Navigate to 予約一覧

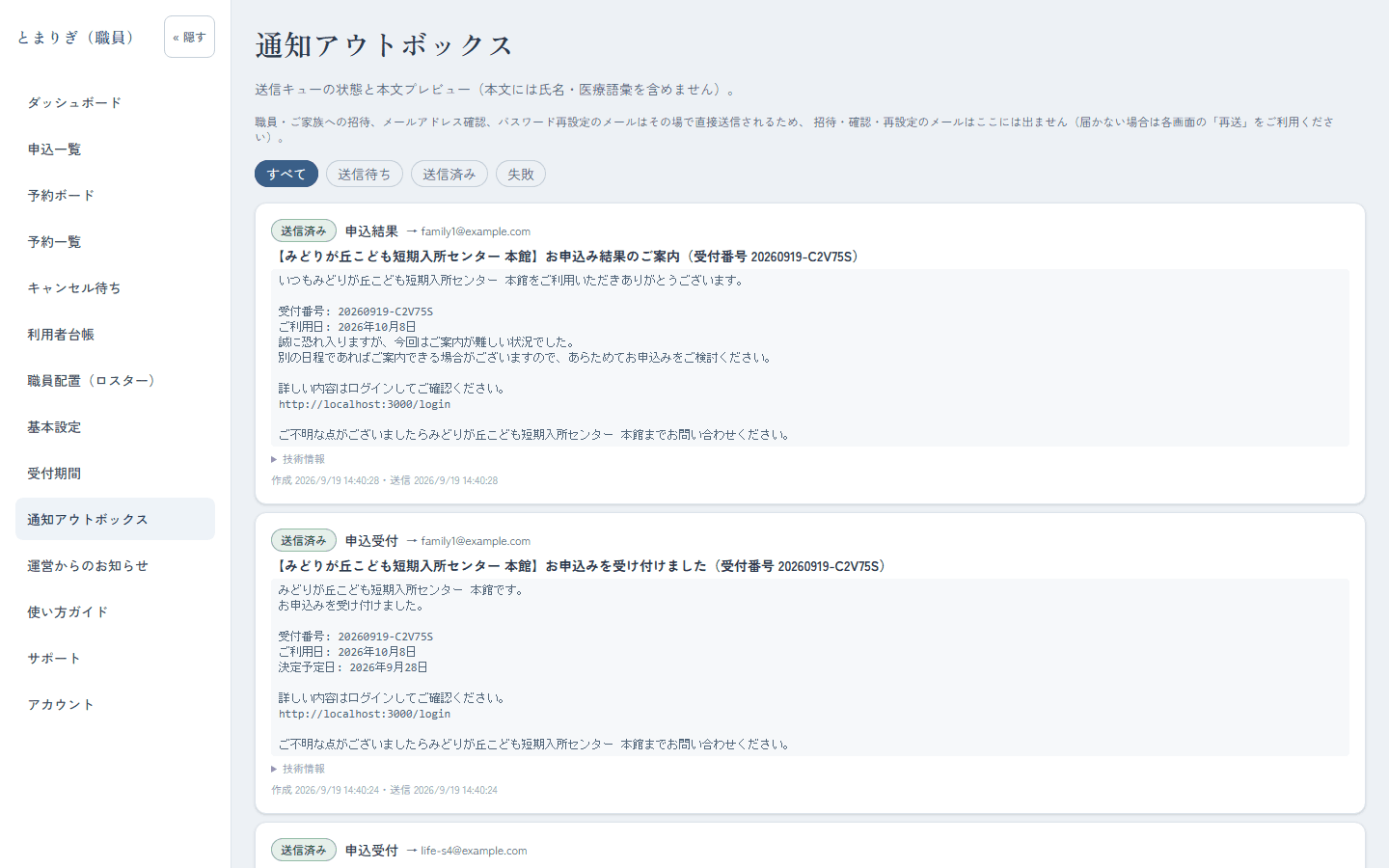point(115,241)
